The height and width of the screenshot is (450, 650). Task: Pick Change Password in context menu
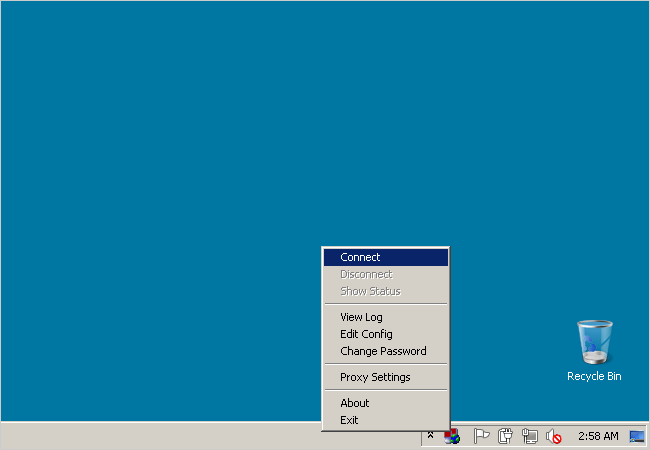click(x=386, y=351)
